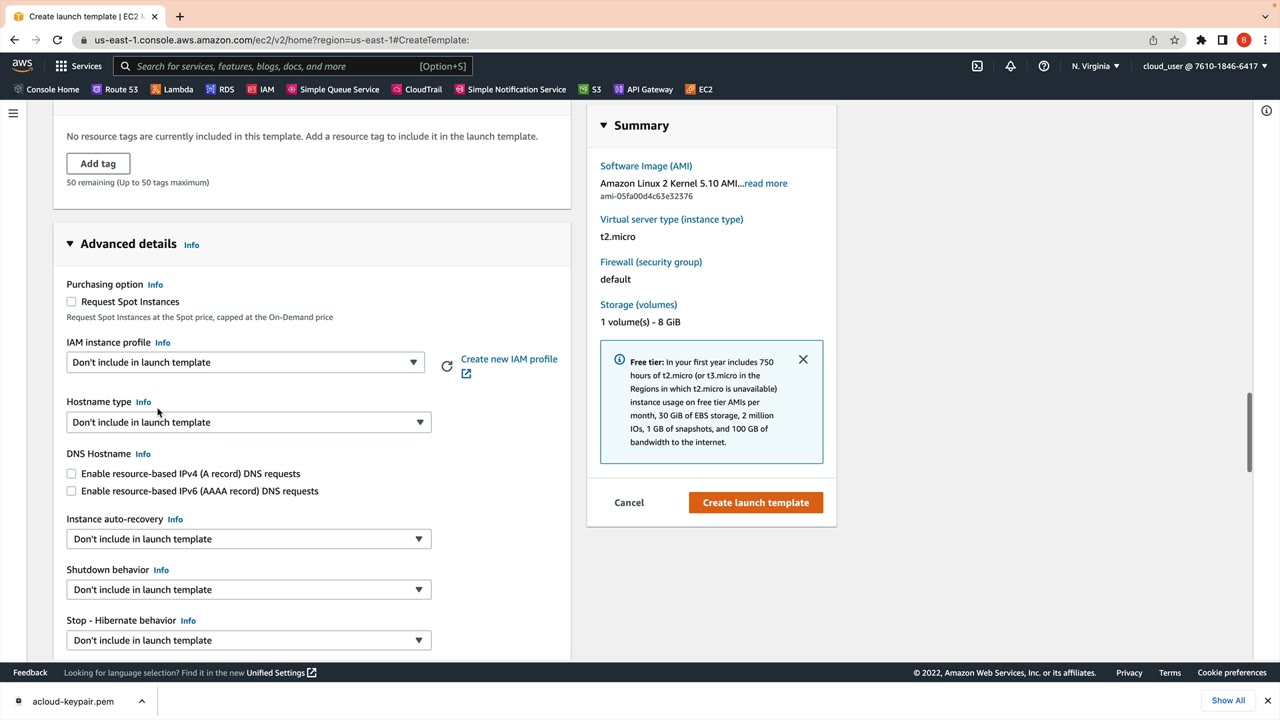This screenshot has height=720, width=1280.
Task: Open the Instance auto-recovery dropdown
Action: point(249,539)
